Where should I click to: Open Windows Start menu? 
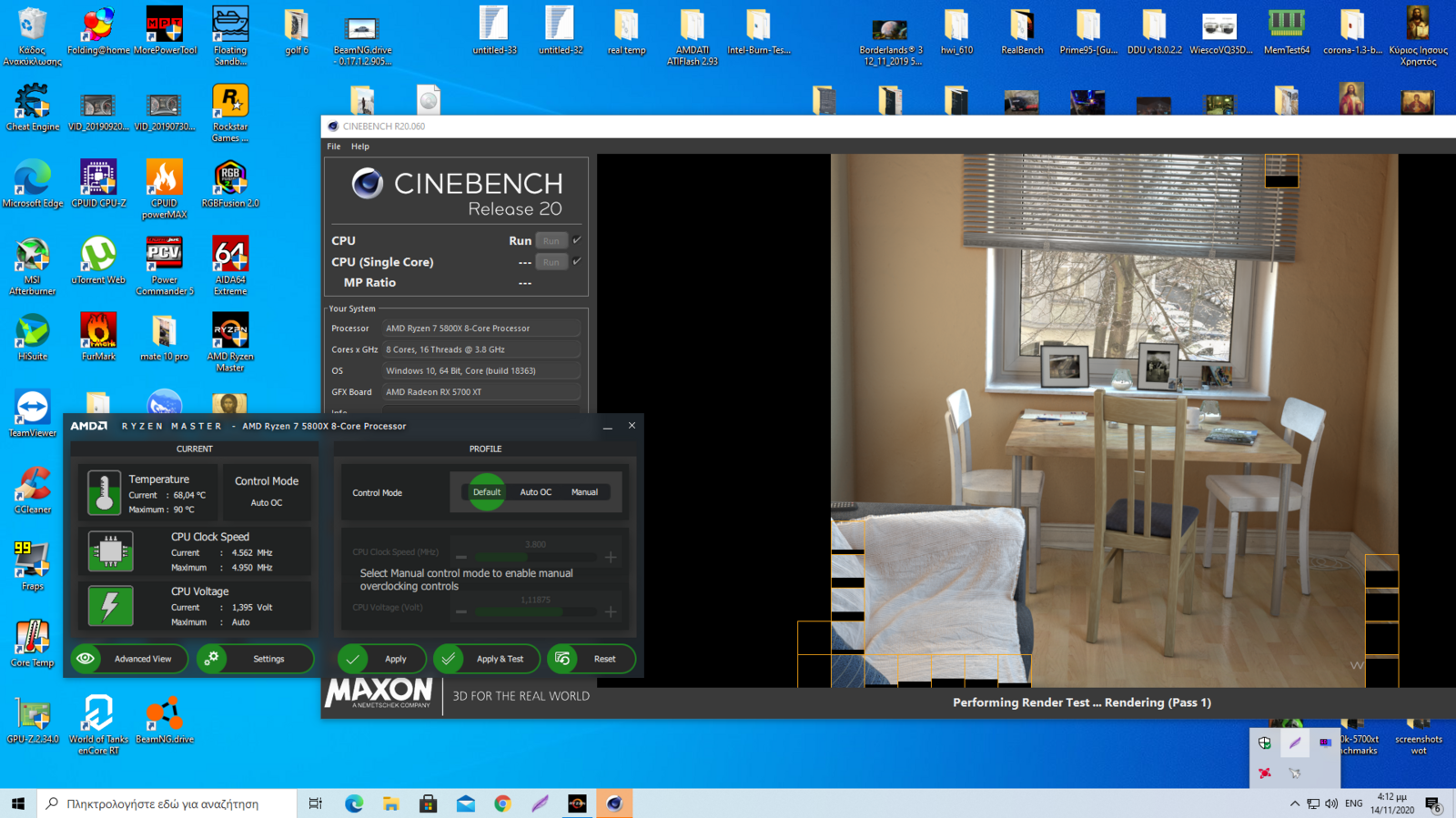coord(18,803)
